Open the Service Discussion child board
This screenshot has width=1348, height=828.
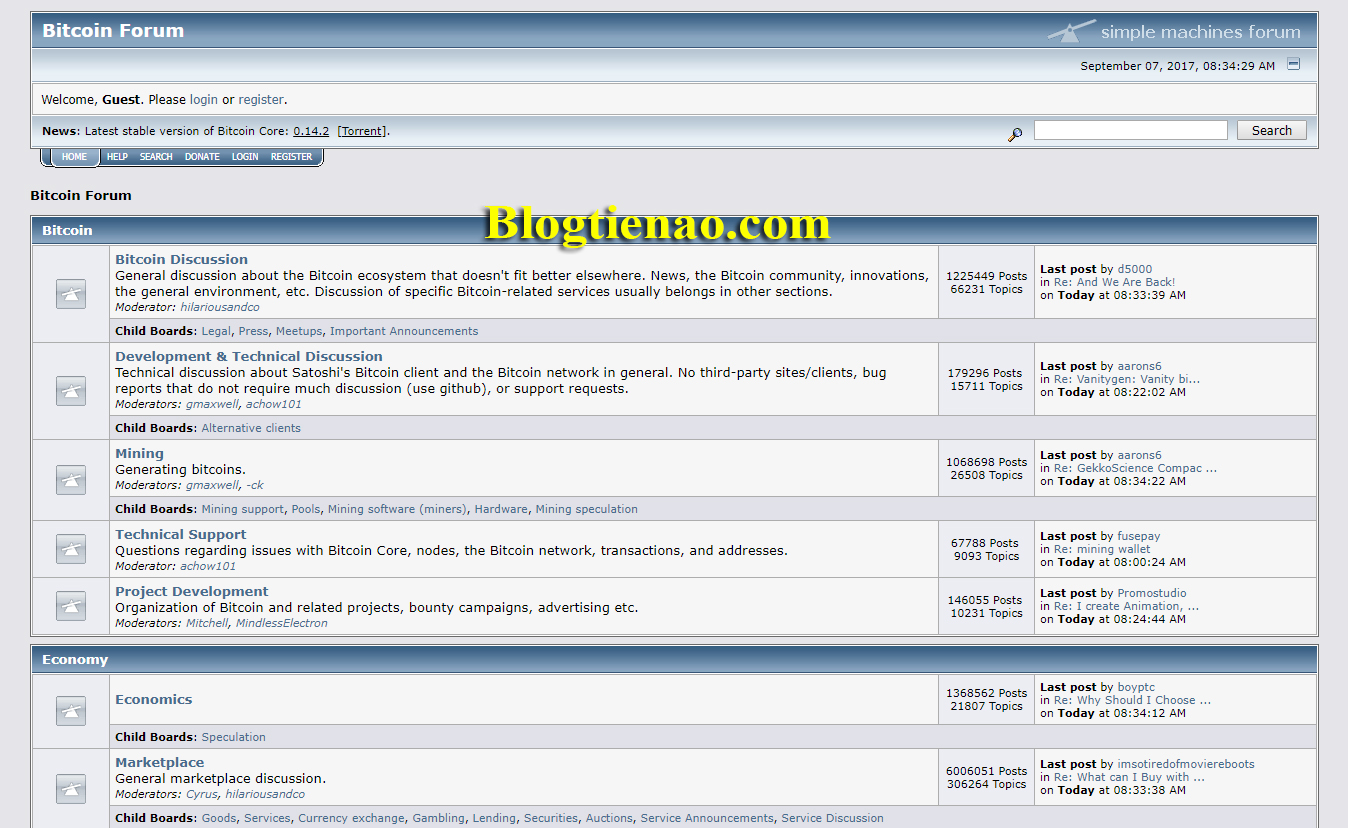pos(832,818)
